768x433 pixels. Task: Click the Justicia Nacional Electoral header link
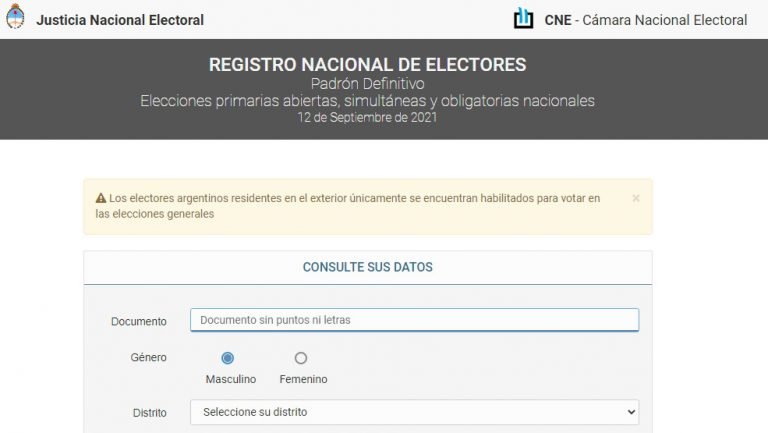click(x=120, y=20)
